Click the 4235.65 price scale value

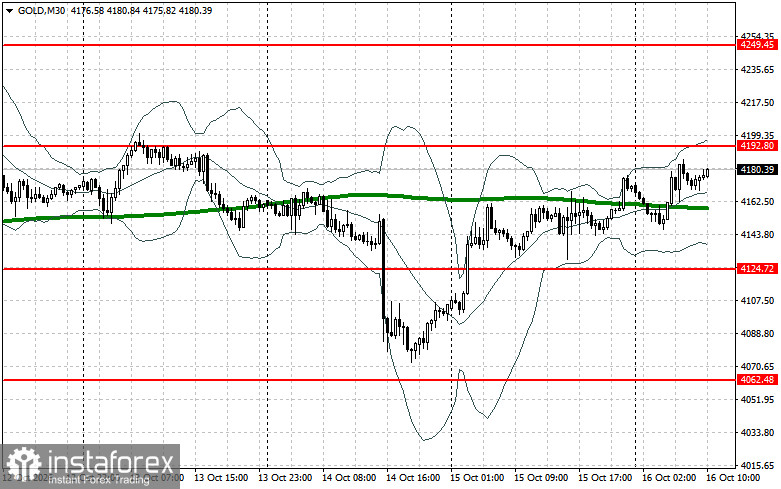point(757,70)
